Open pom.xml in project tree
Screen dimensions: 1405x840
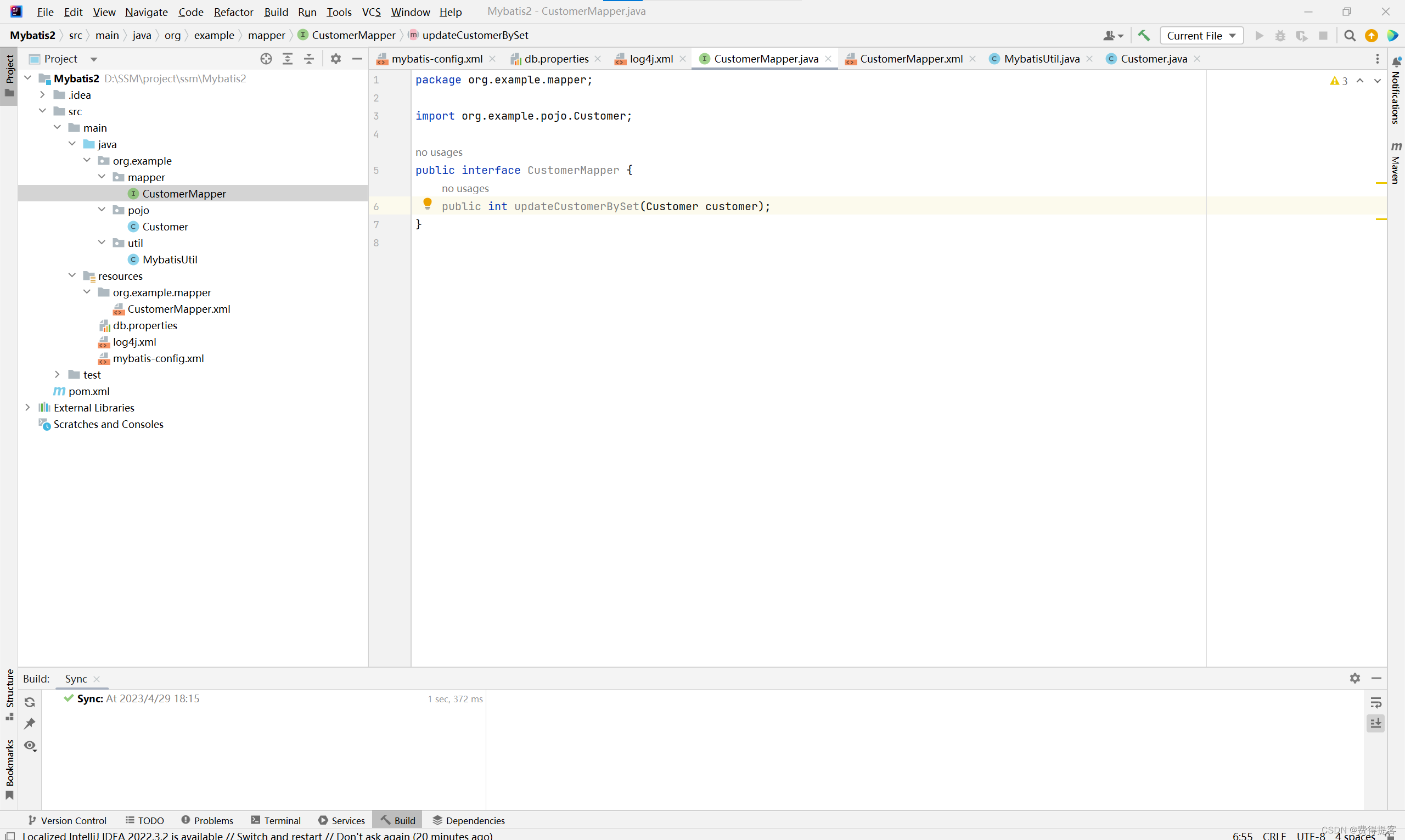(x=89, y=391)
